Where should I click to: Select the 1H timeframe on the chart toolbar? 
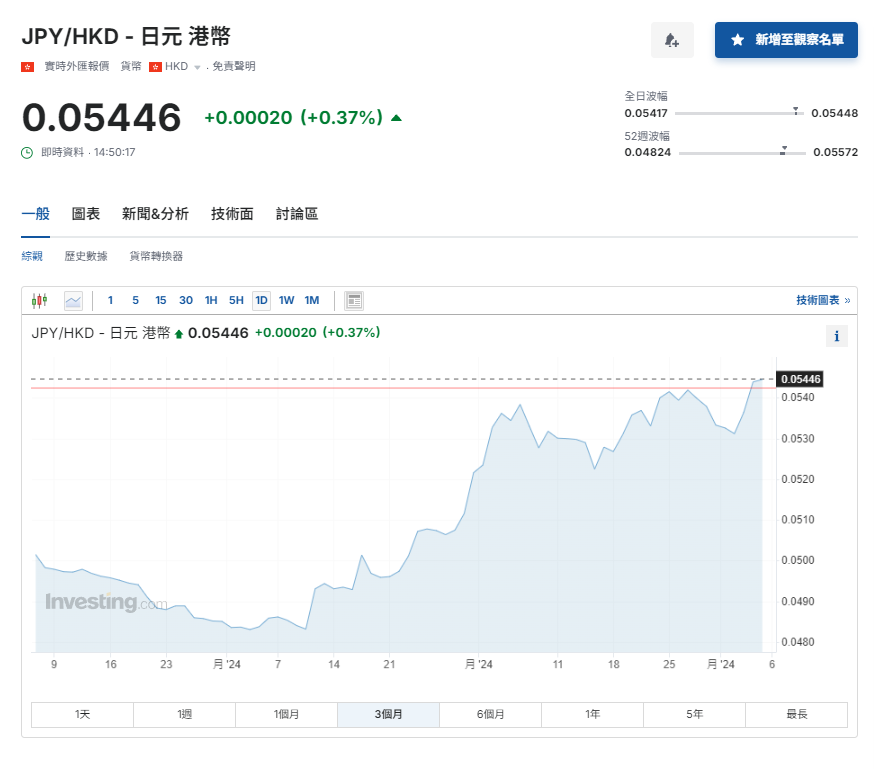coord(209,300)
